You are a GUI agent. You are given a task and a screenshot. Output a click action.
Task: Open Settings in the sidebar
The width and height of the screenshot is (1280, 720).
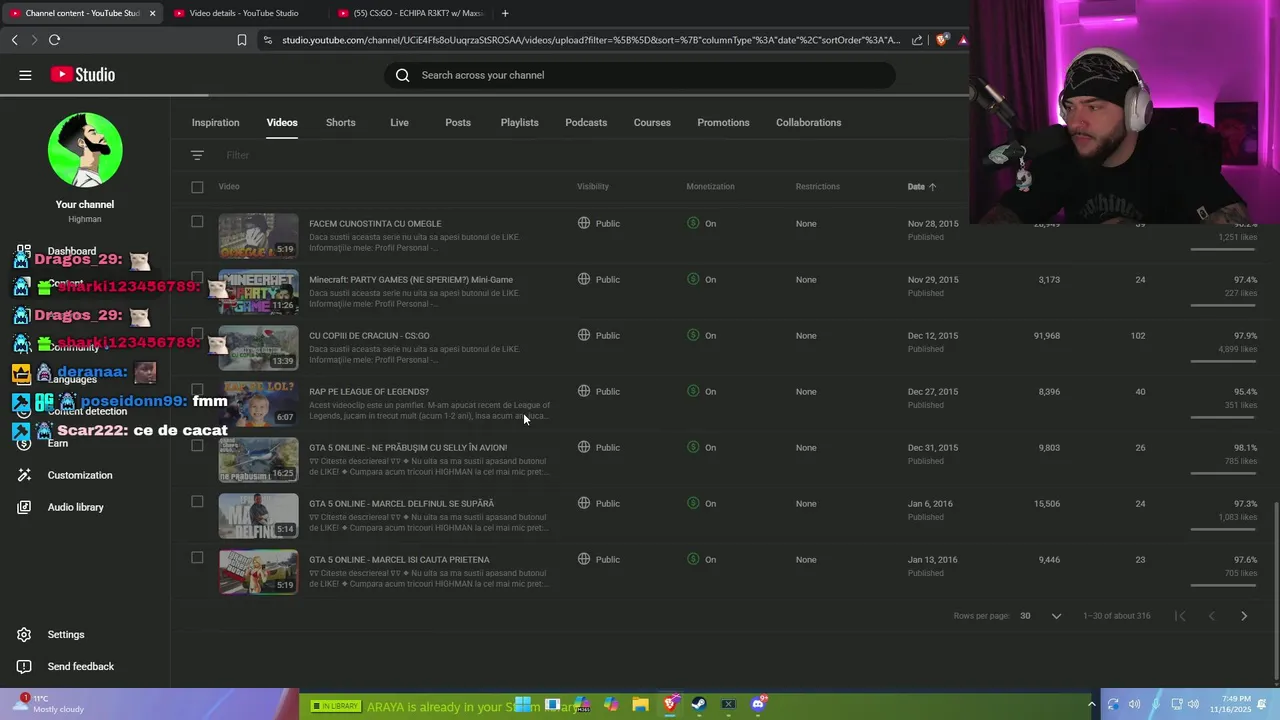[66, 635]
